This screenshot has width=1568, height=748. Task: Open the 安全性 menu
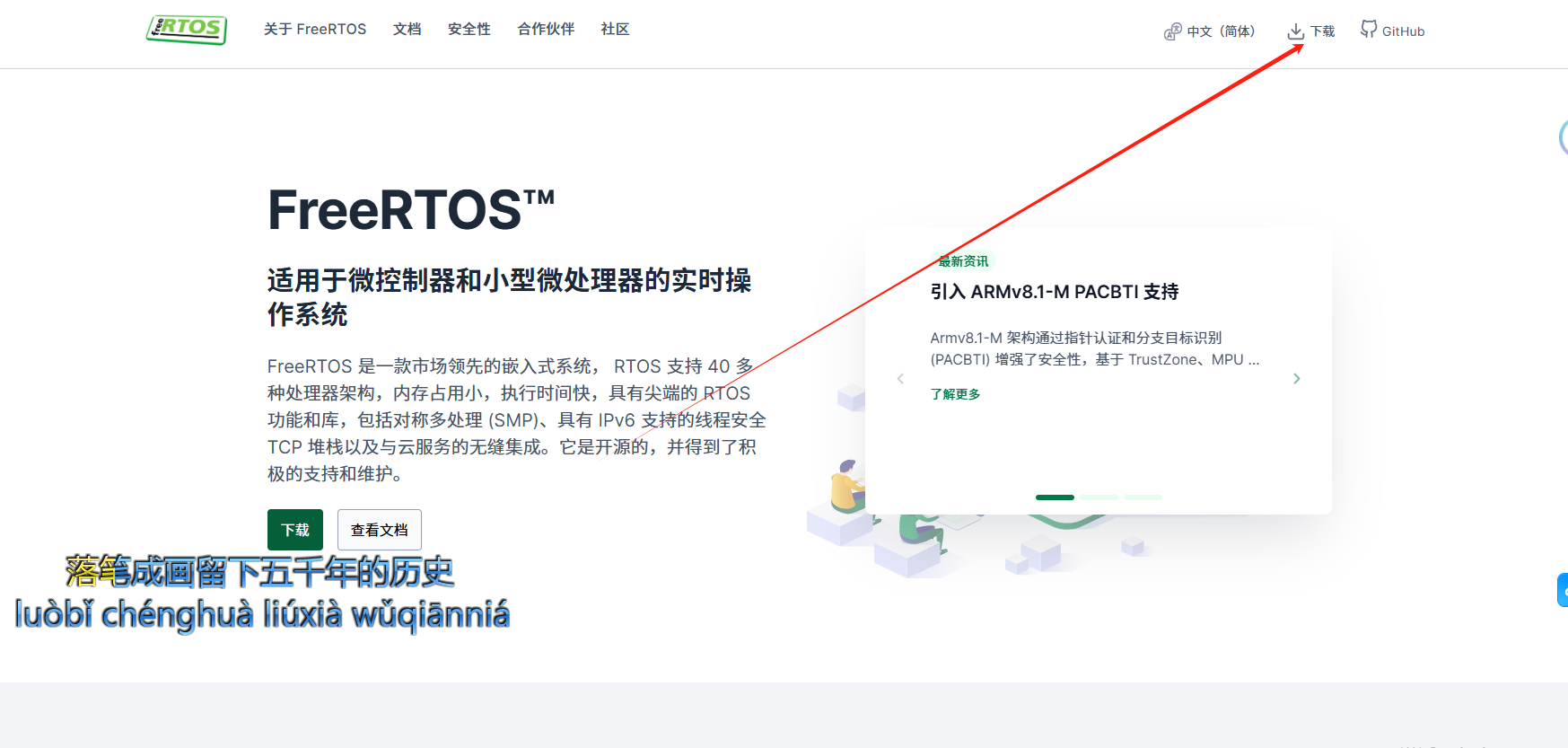click(x=469, y=30)
